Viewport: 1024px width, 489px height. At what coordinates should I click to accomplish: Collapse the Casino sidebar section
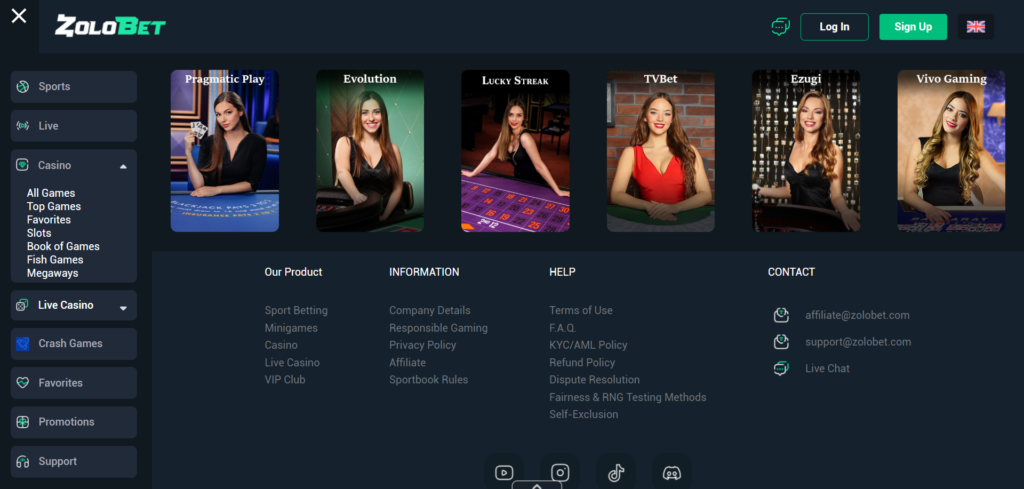[x=123, y=166]
